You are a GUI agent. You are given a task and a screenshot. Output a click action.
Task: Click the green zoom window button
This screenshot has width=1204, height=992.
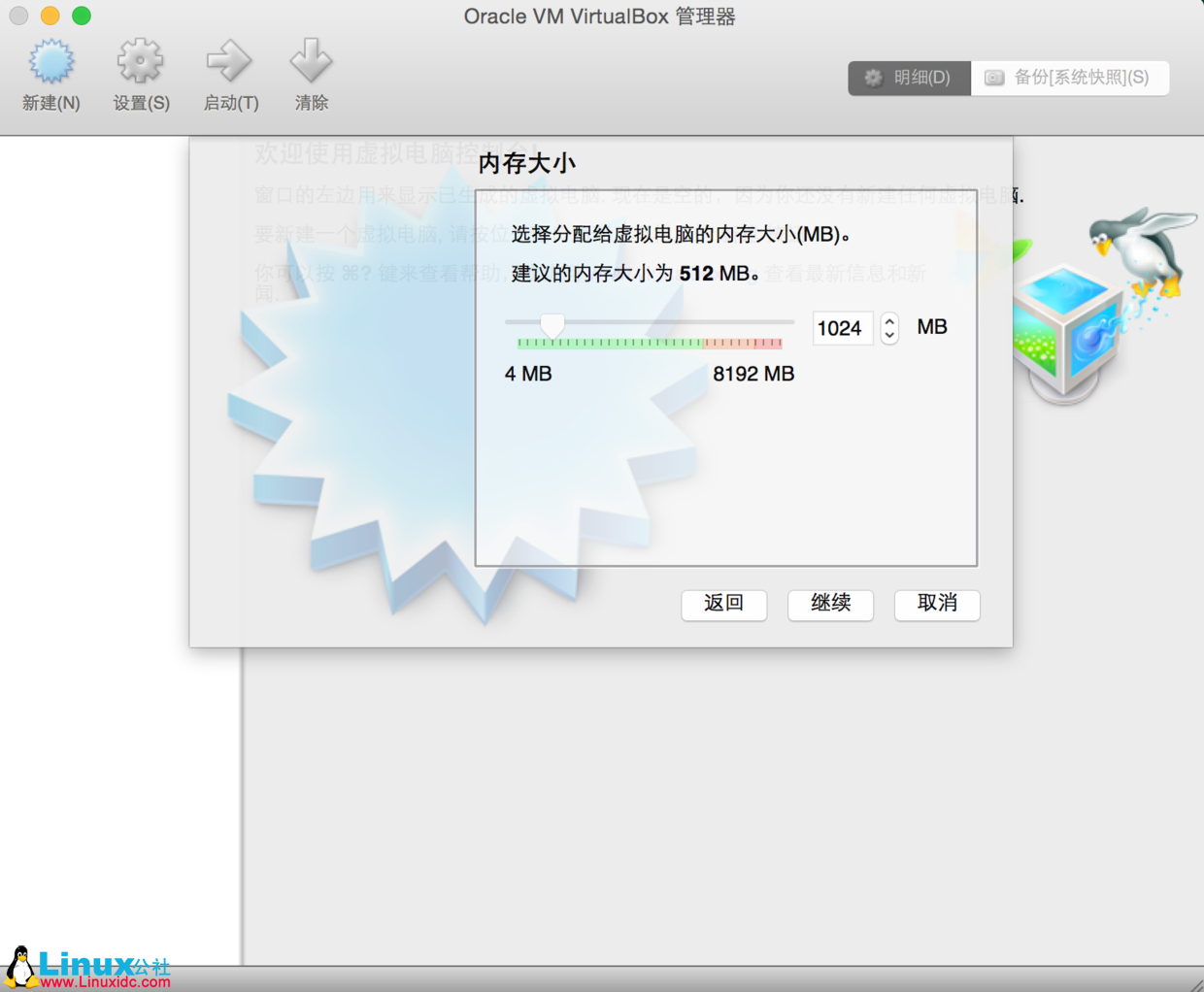coord(82,16)
